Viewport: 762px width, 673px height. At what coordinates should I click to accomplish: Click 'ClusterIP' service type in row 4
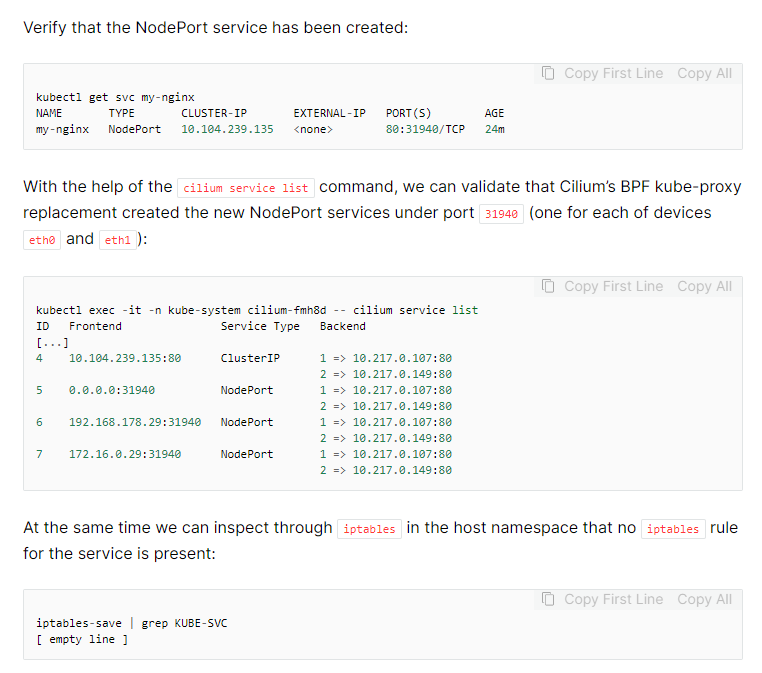250,358
